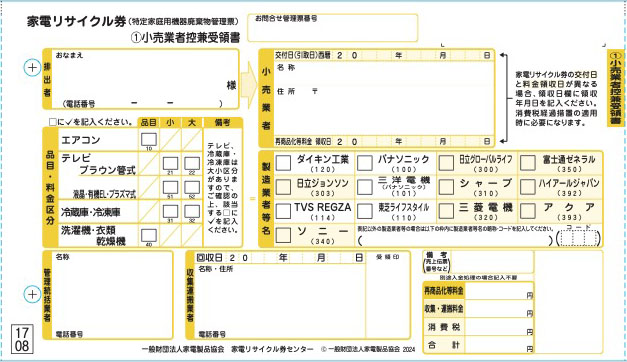Click the 小売業者 名称 field
Image resolution: width=627 pixels, height=362 pixels.
(x=384, y=73)
